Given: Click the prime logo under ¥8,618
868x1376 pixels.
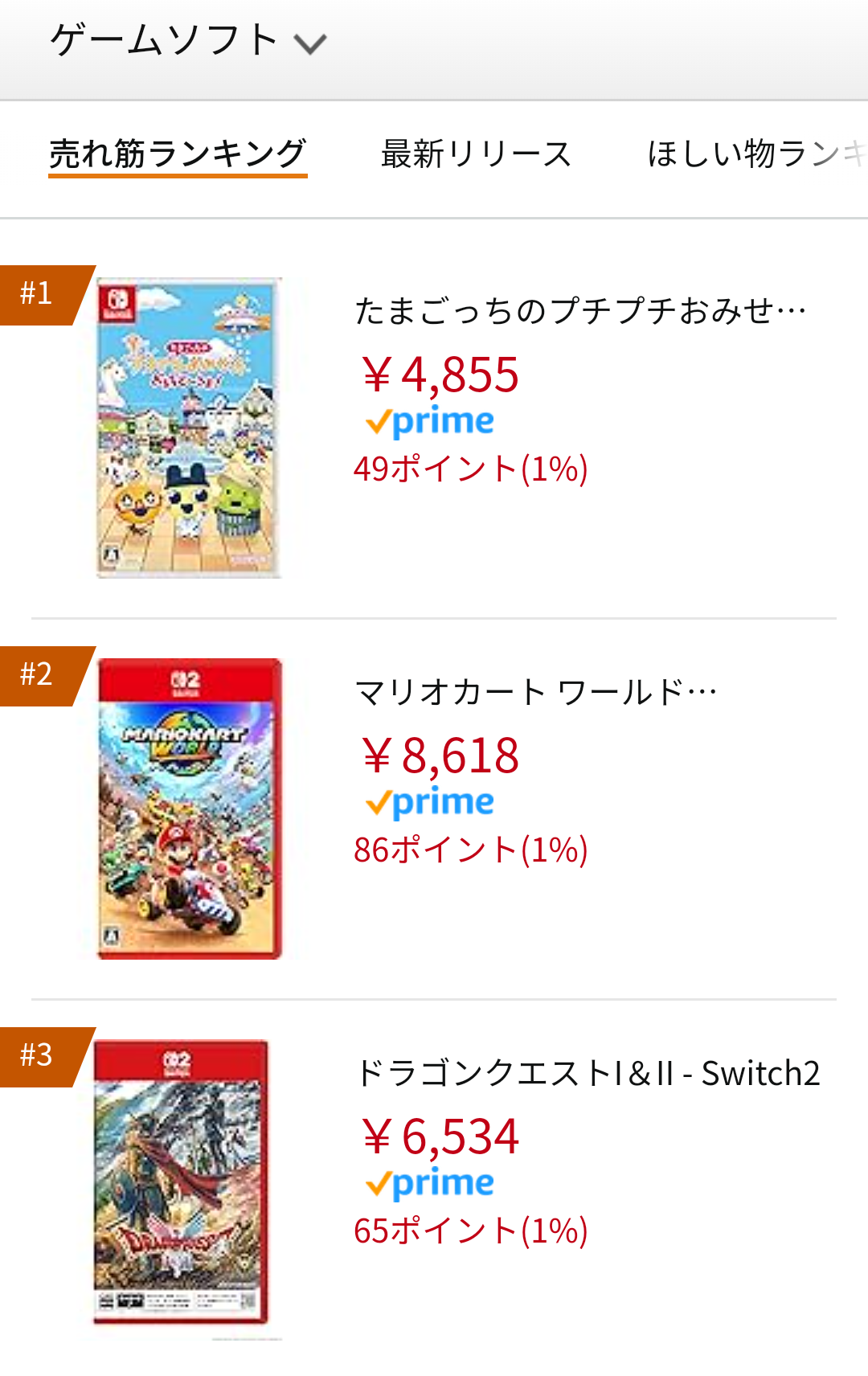Looking at the screenshot, I should tap(430, 804).
